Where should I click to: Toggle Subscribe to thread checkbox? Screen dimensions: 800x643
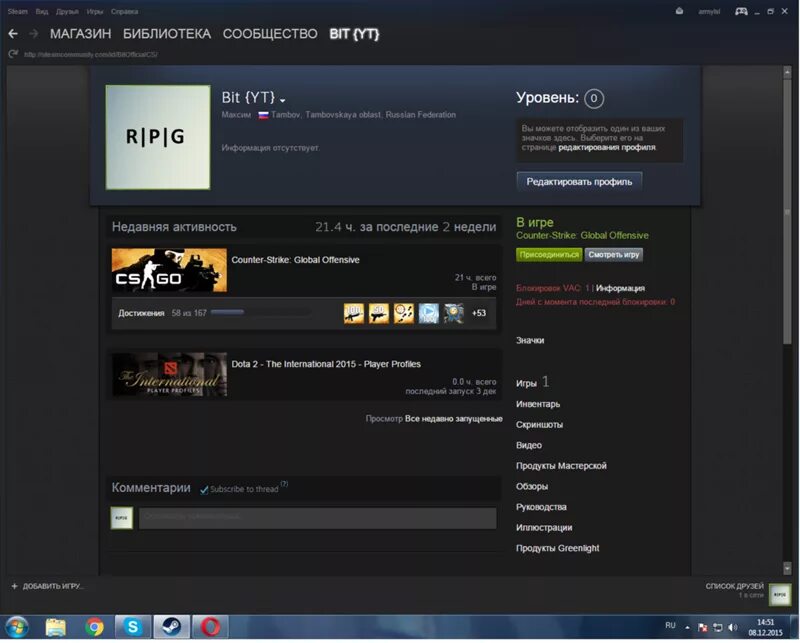pyautogui.click(x=204, y=490)
